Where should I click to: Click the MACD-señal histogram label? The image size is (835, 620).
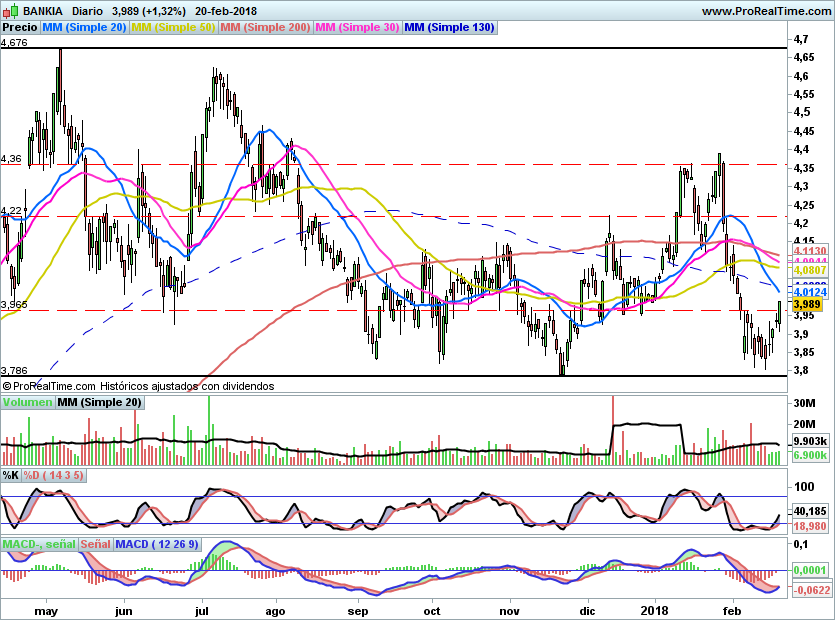coord(38,544)
